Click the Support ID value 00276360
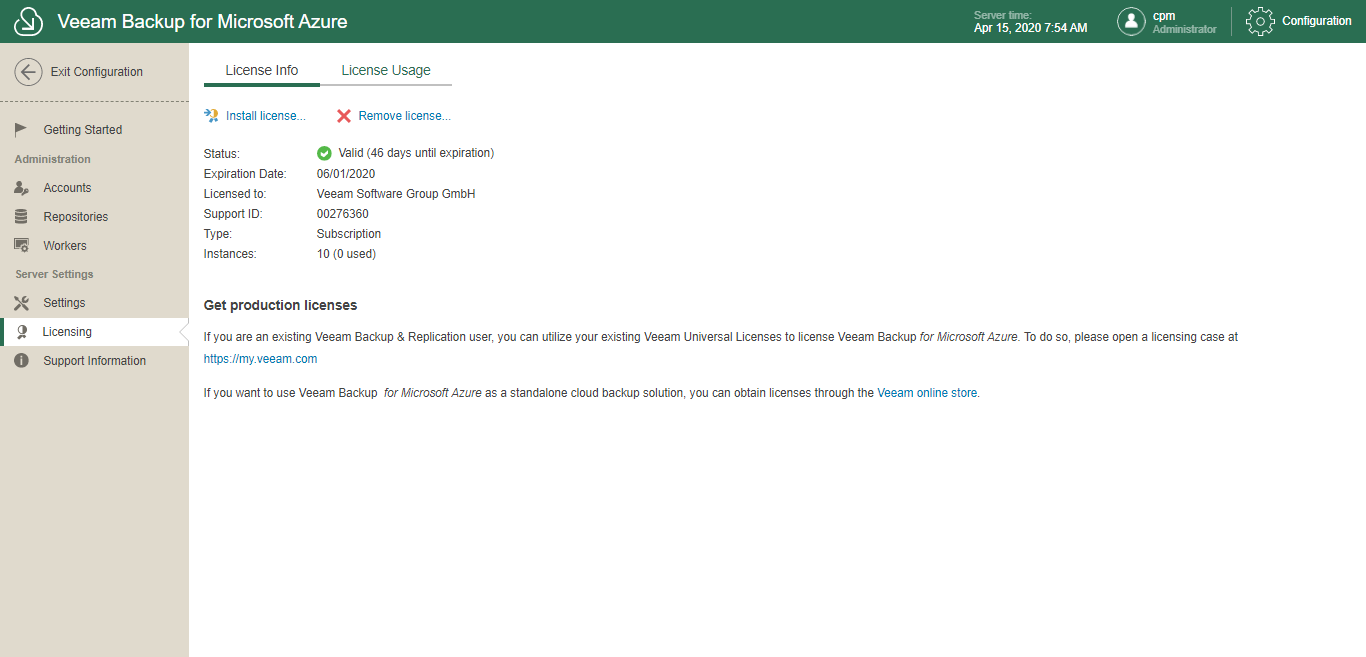This screenshot has width=1366, height=657. [343, 214]
